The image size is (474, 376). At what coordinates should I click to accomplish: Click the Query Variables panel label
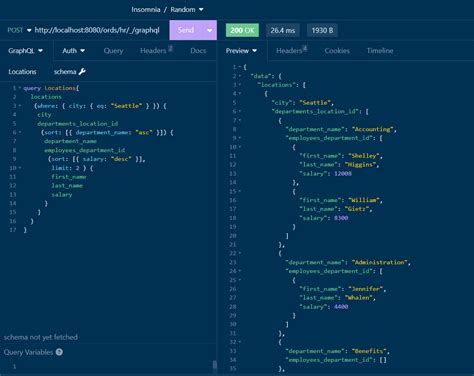click(x=28, y=352)
